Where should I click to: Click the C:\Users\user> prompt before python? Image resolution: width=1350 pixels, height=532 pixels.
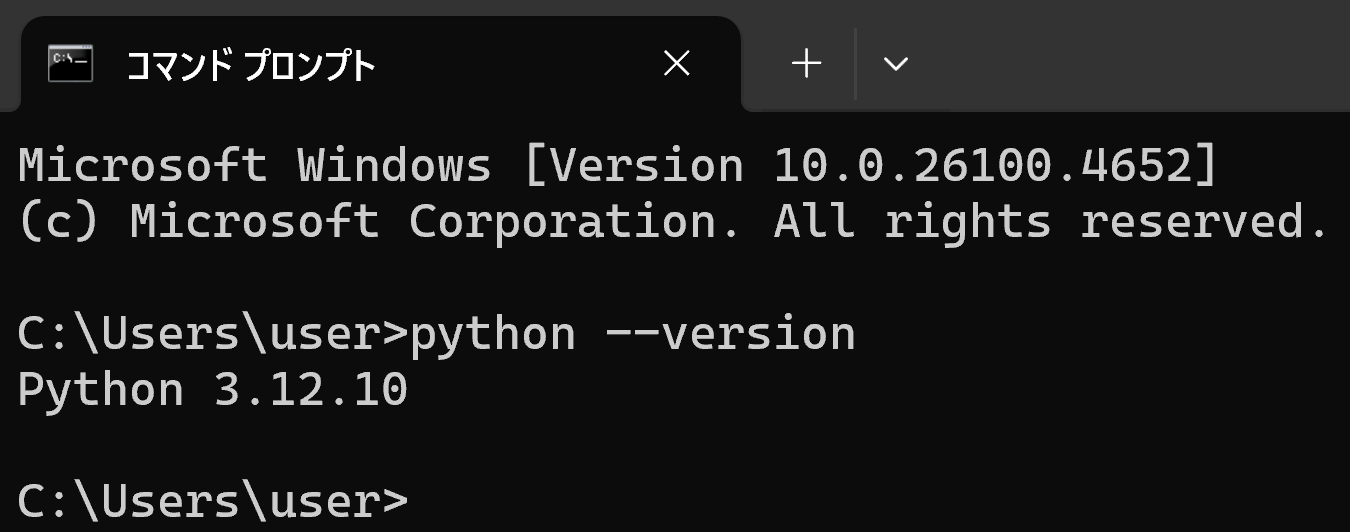click(x=213, y=335)
